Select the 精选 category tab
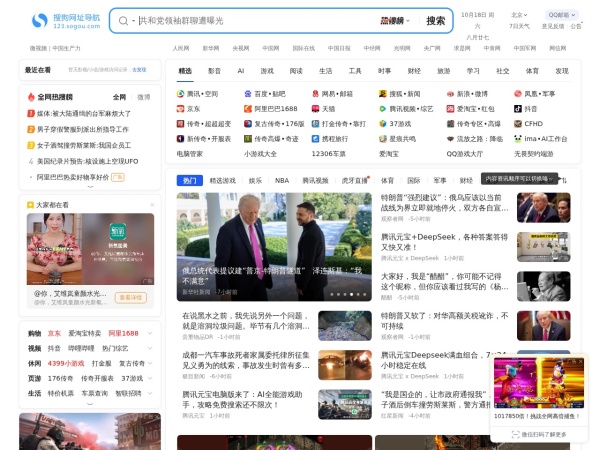 (185, 71)
